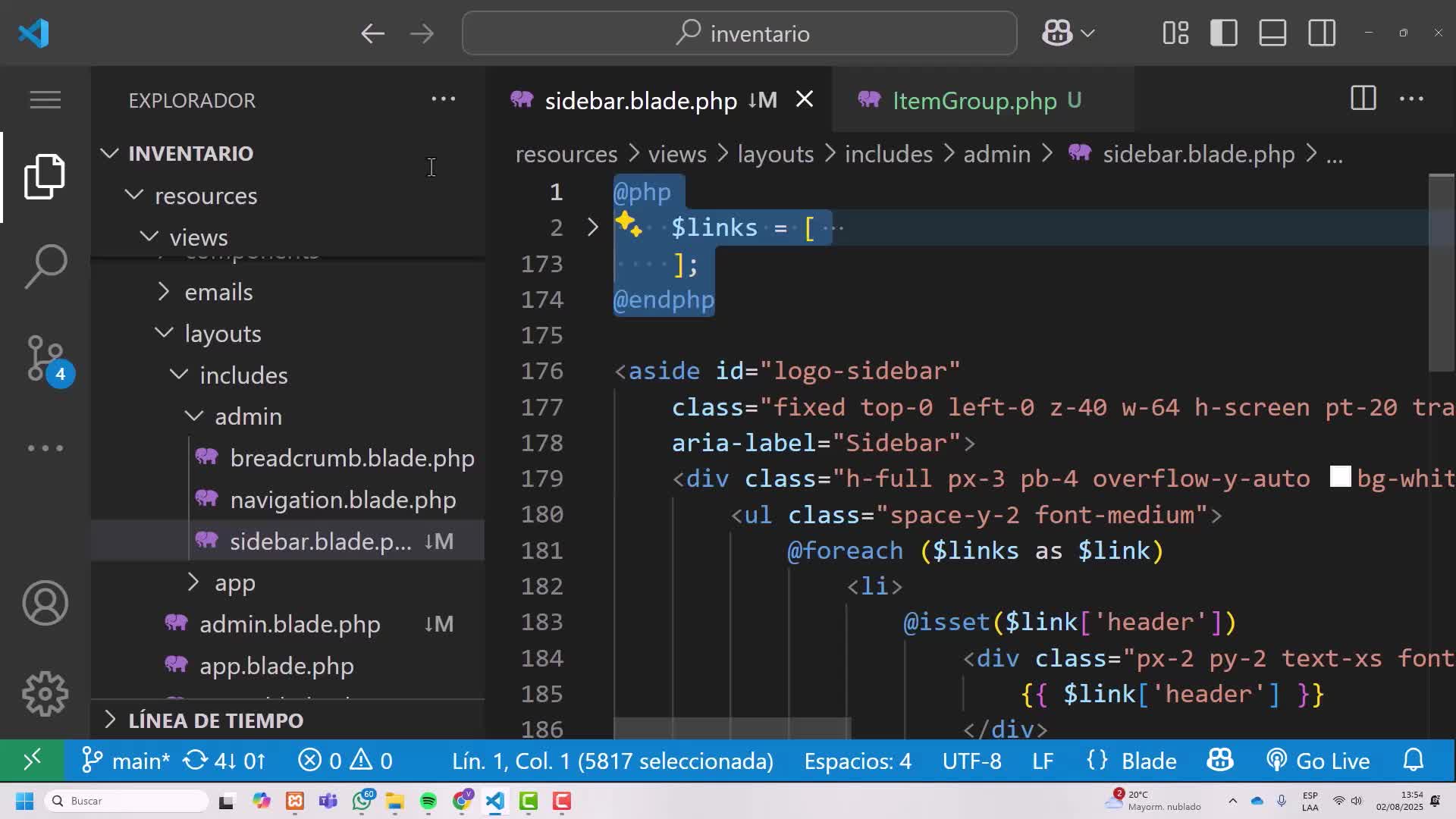1456x819 pixels.
Task: Open Copilot dropdown chevron in title bar
Action: coord(1087,33)
